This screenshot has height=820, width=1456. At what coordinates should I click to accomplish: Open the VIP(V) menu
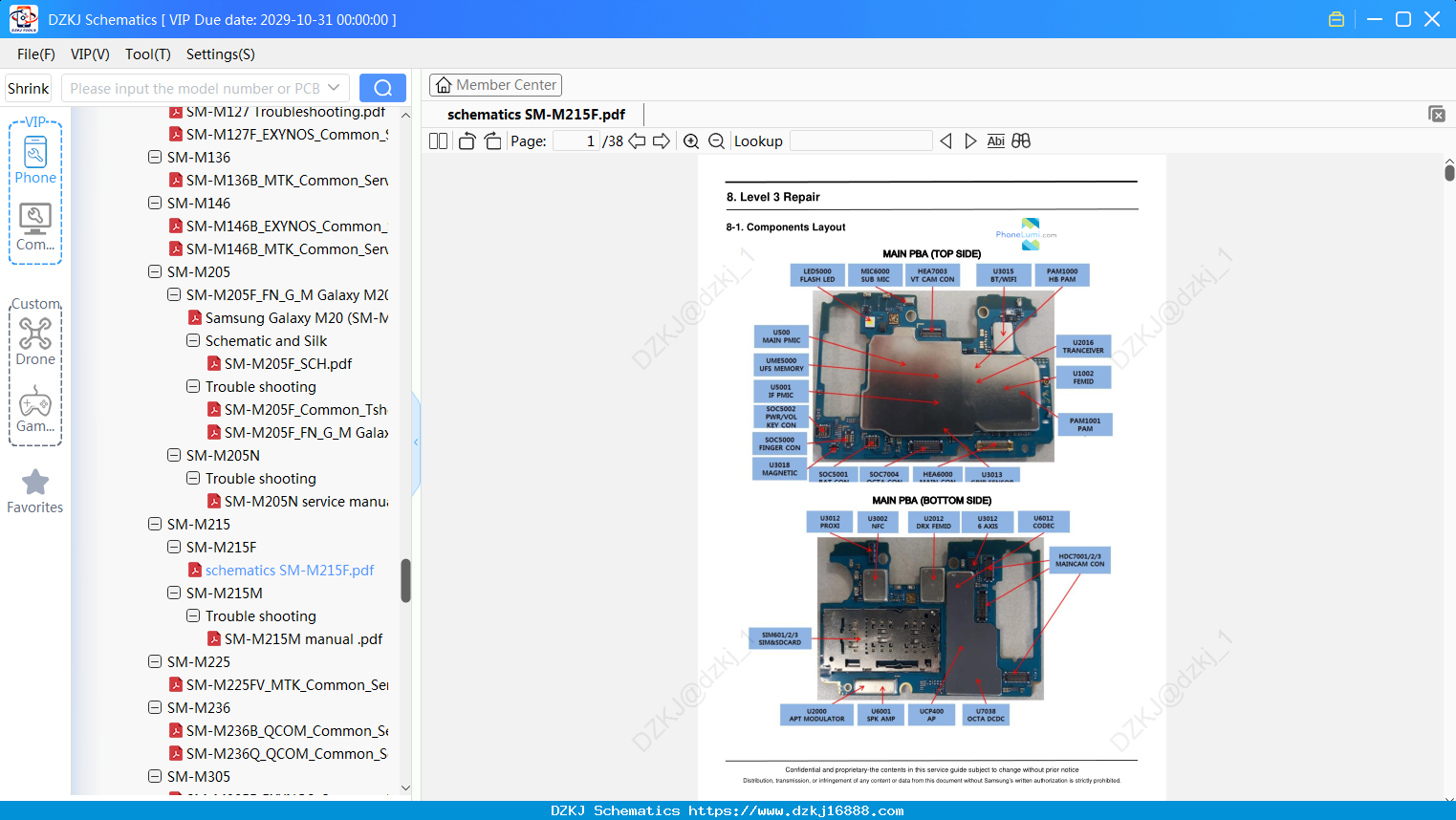coord(90,54)
